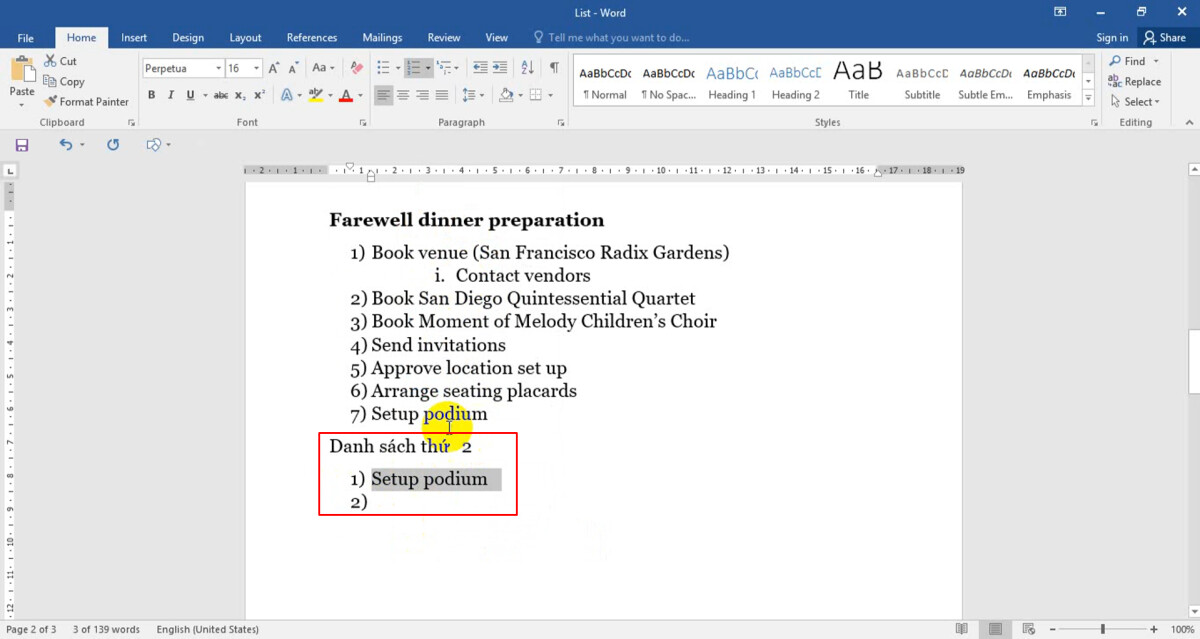This screenshot has height=639, width=1200.
Task: Toggle Print Layout view
Action: [x=995, y=629]
